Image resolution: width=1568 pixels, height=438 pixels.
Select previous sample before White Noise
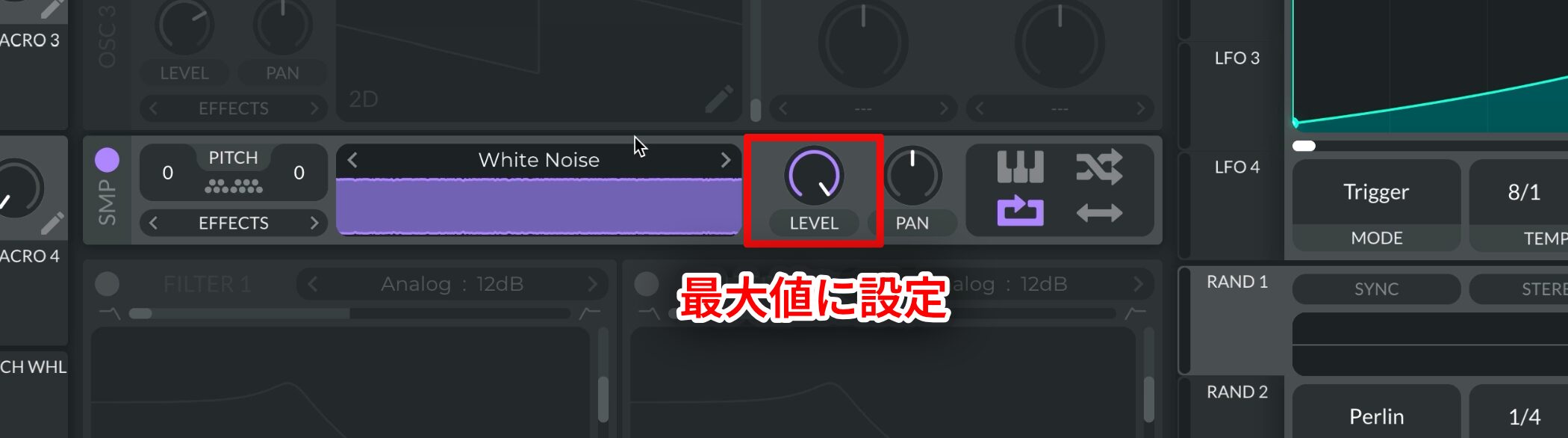(x=352, y=160)
